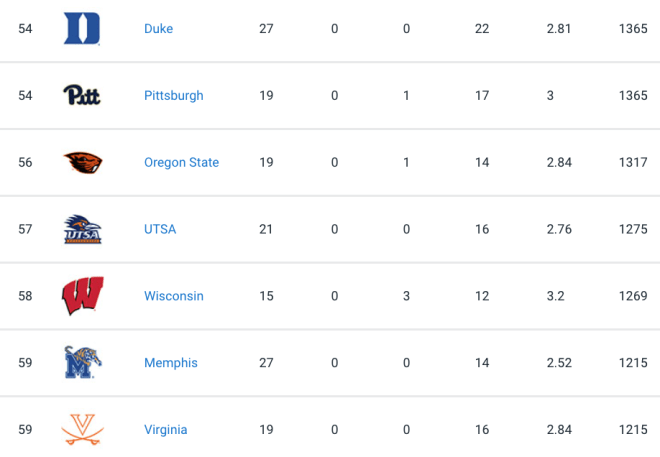Click the Pitt script logo
The width and height of the screenshot is (660, 457).
82,95
